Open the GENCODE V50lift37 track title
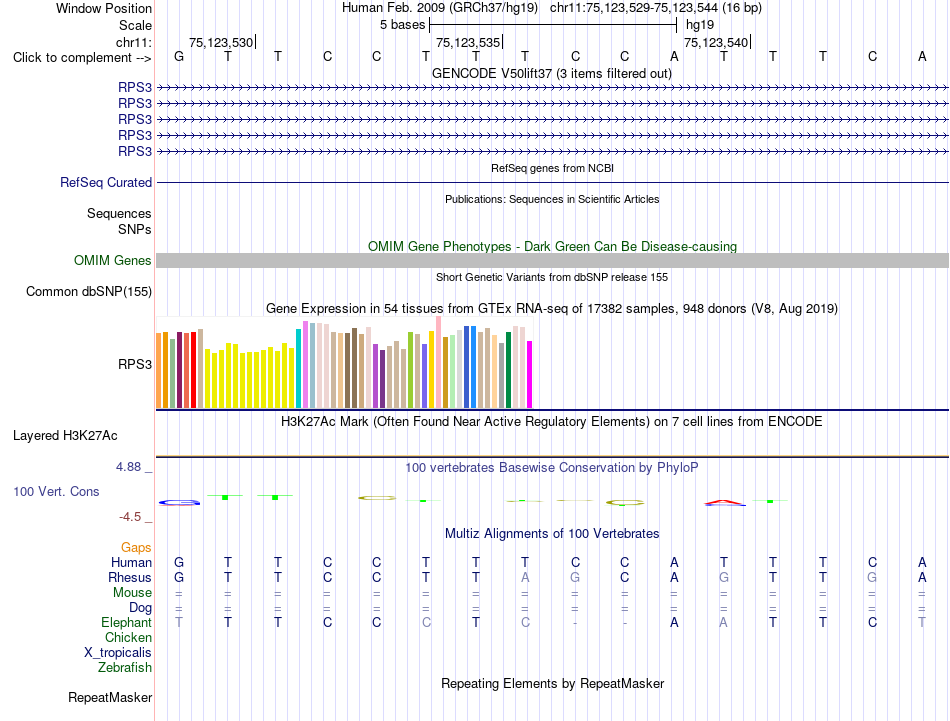 pyautogui.click(x=552, y=73)
